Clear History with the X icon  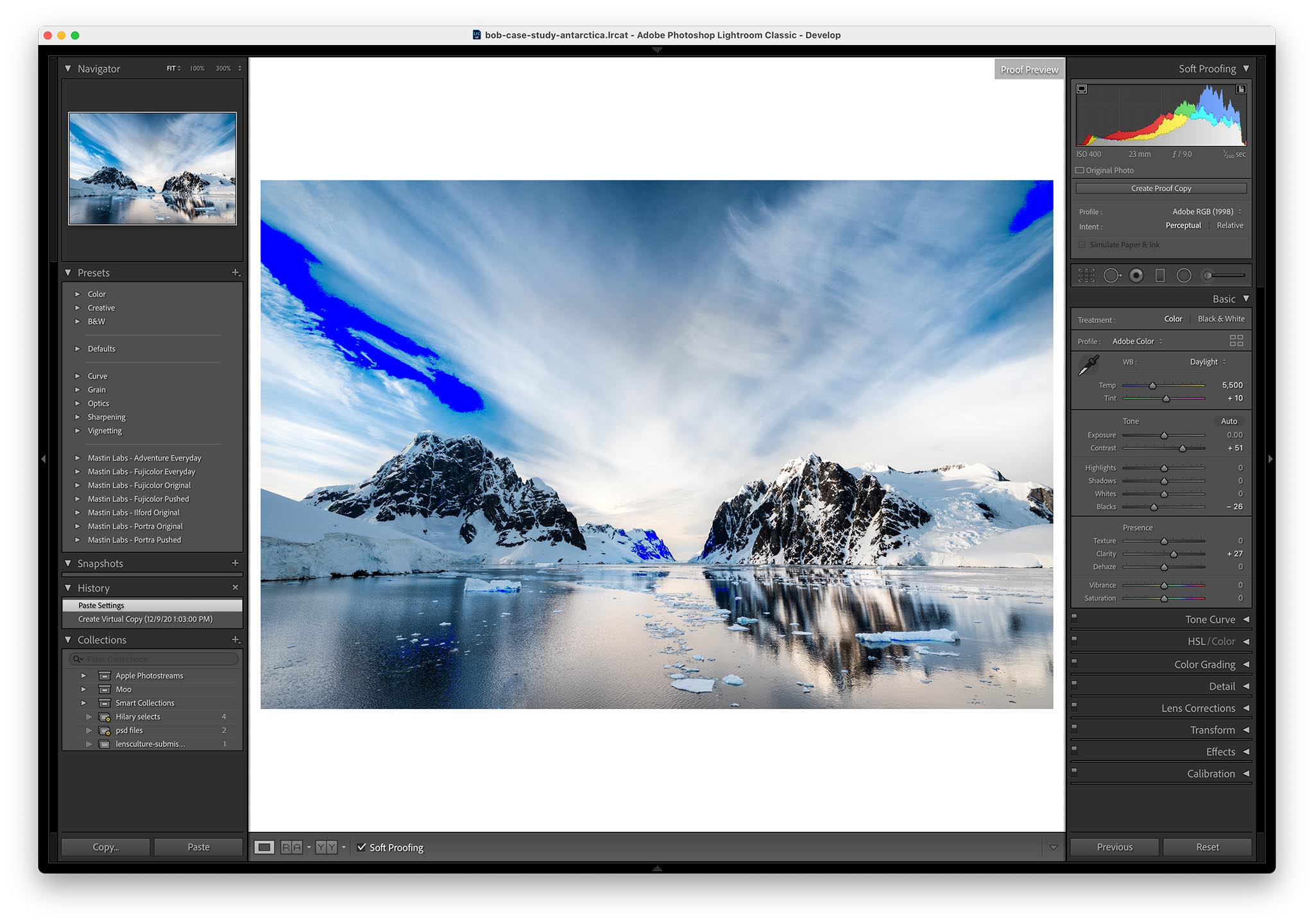[x=235, y=587]
